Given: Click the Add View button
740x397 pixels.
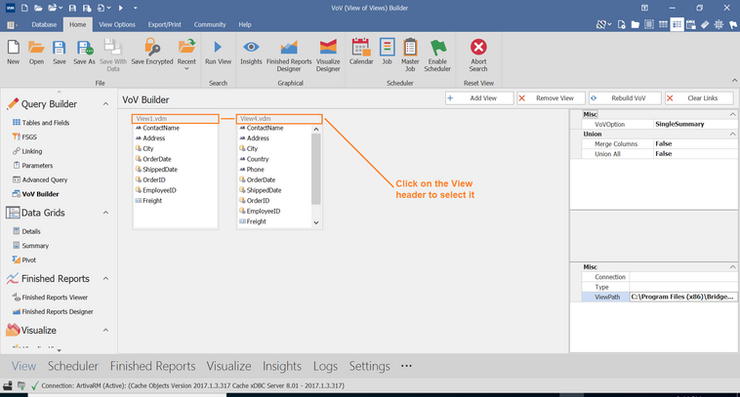Looking at the screenshot, I should pos(479,98).
